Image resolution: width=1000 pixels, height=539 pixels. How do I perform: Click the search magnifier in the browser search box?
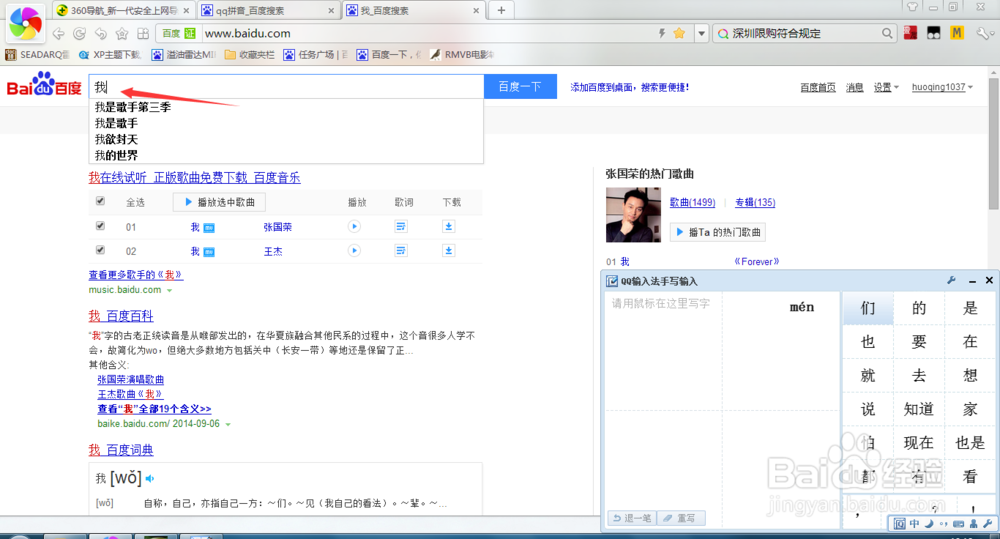(x=887, y=33)
